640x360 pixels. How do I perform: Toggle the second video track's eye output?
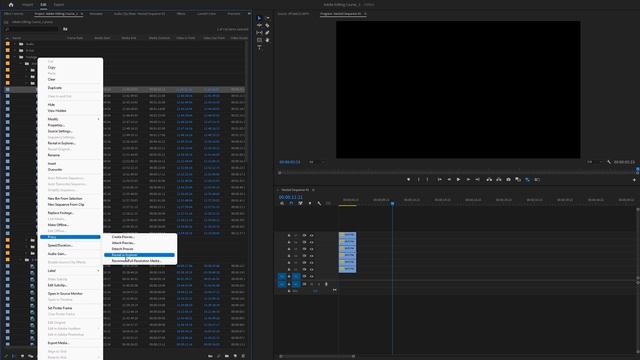[311, 242]
